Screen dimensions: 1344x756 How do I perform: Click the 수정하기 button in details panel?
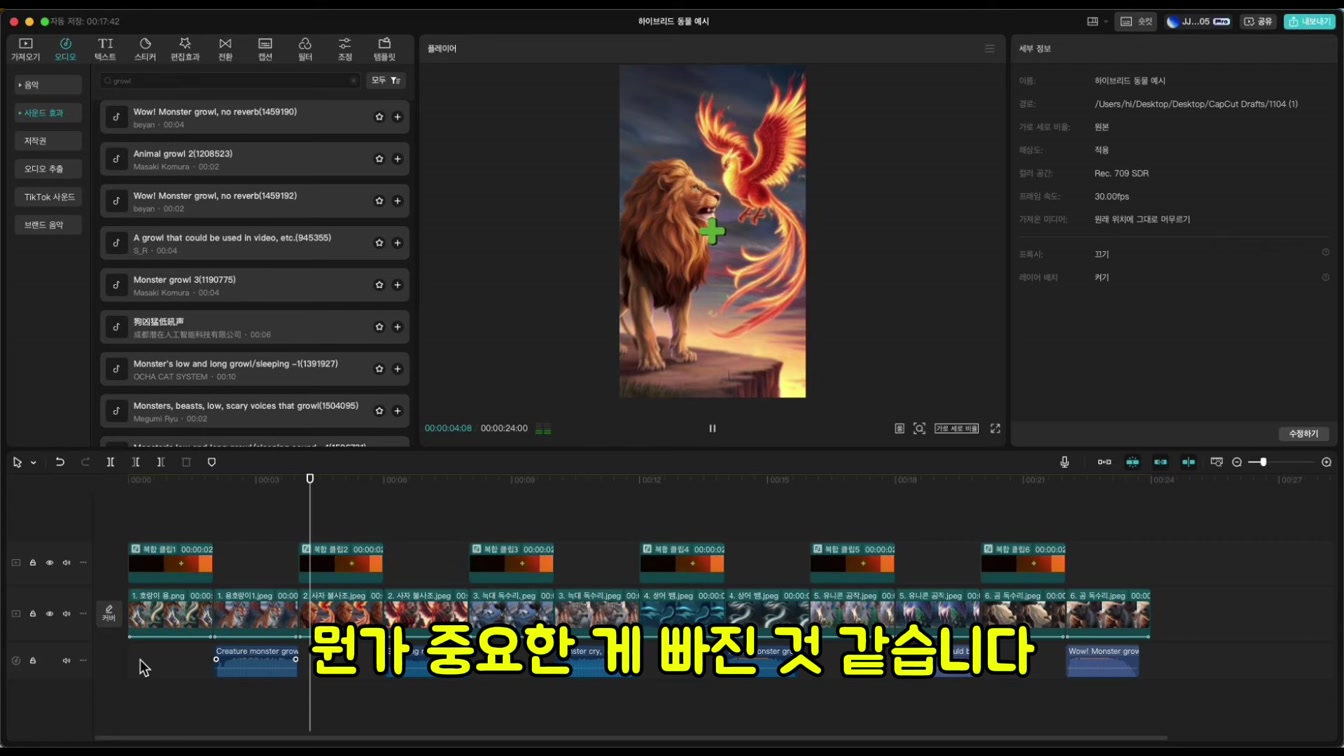1303,434
